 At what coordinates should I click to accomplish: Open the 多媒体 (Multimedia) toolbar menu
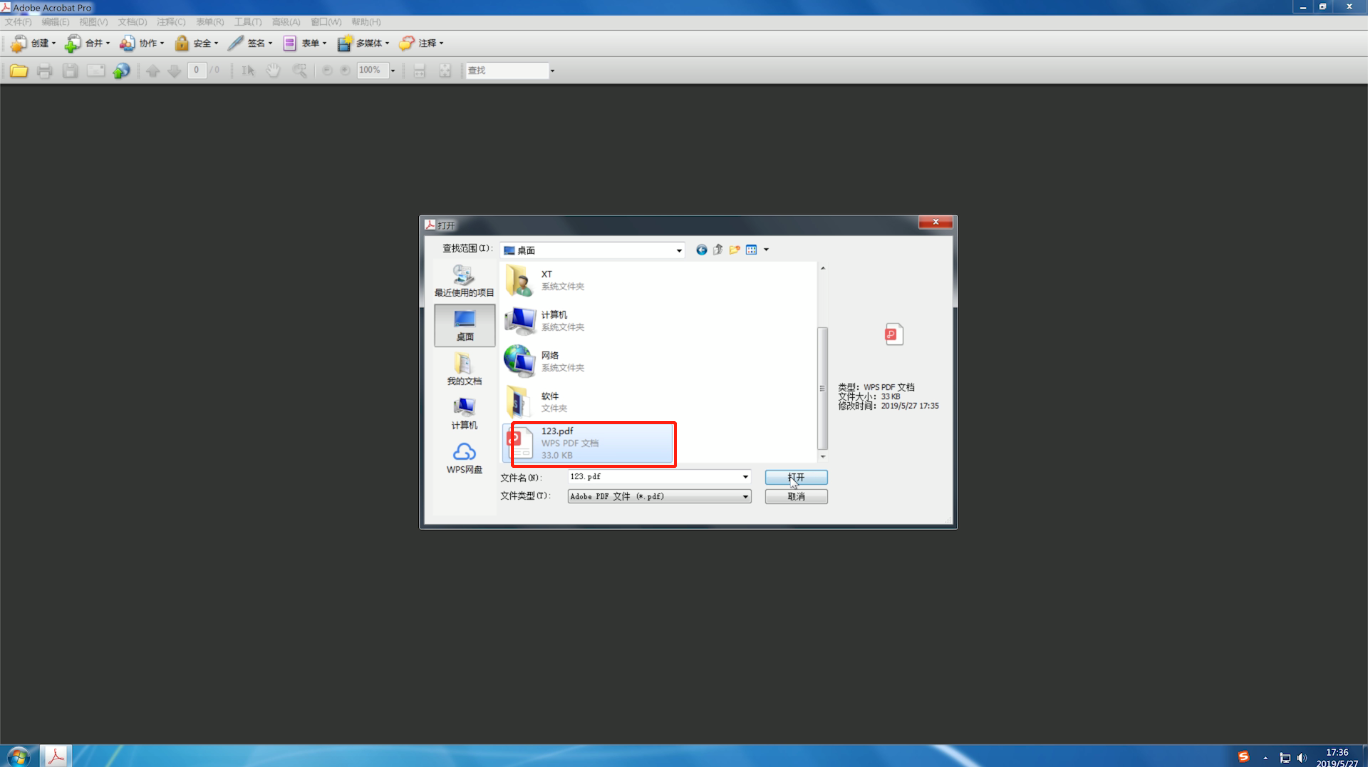coord(363,43)
